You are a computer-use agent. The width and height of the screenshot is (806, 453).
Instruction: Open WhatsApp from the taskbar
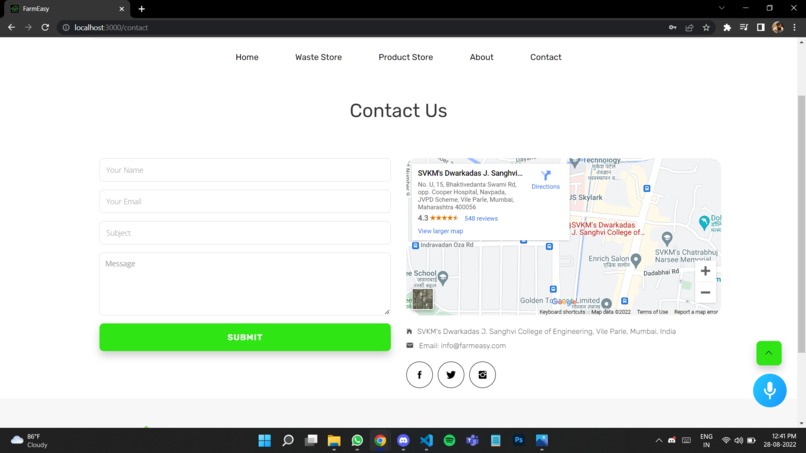coord(357,440)
